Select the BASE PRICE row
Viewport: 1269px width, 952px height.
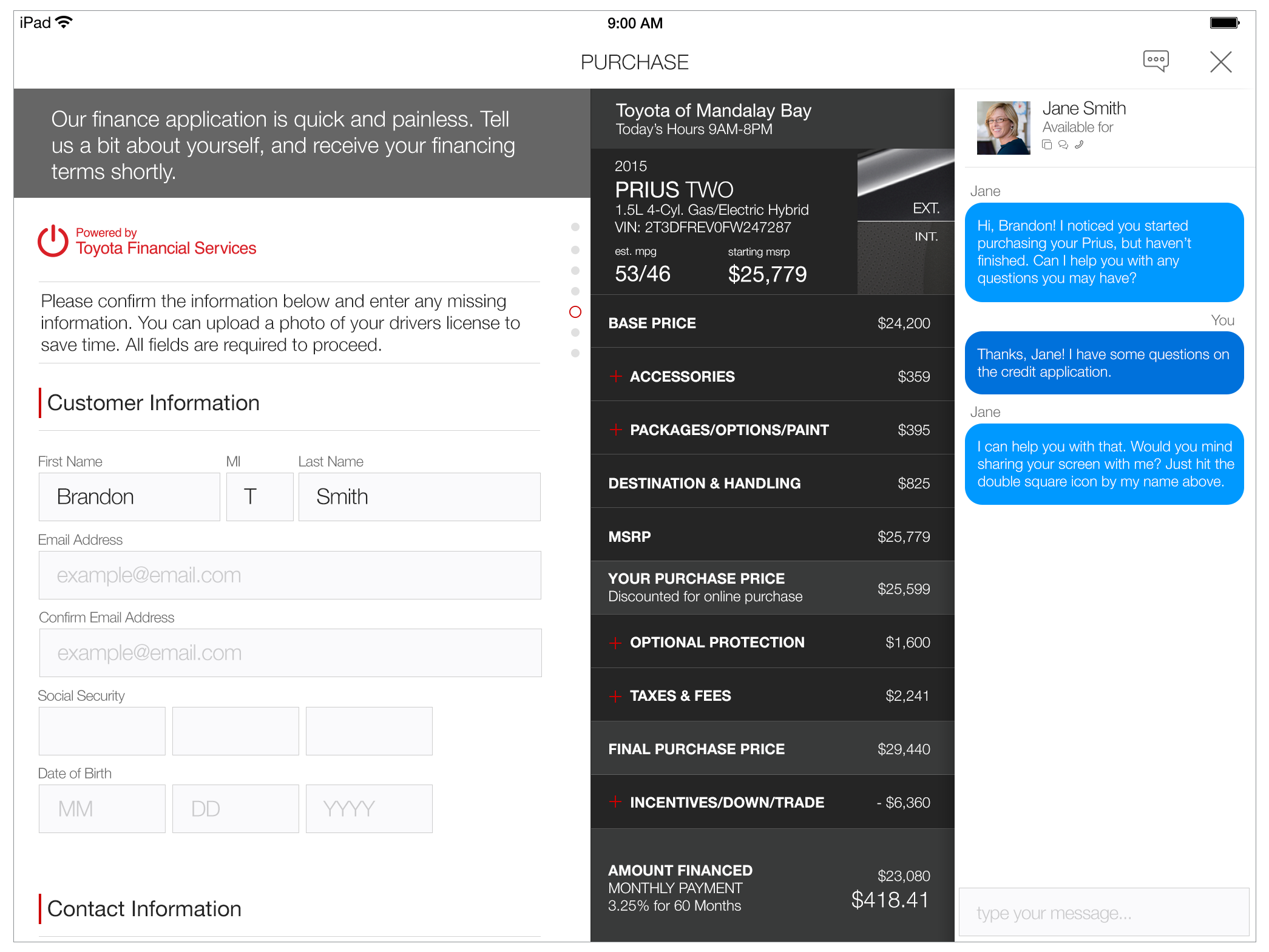(772, 322)
